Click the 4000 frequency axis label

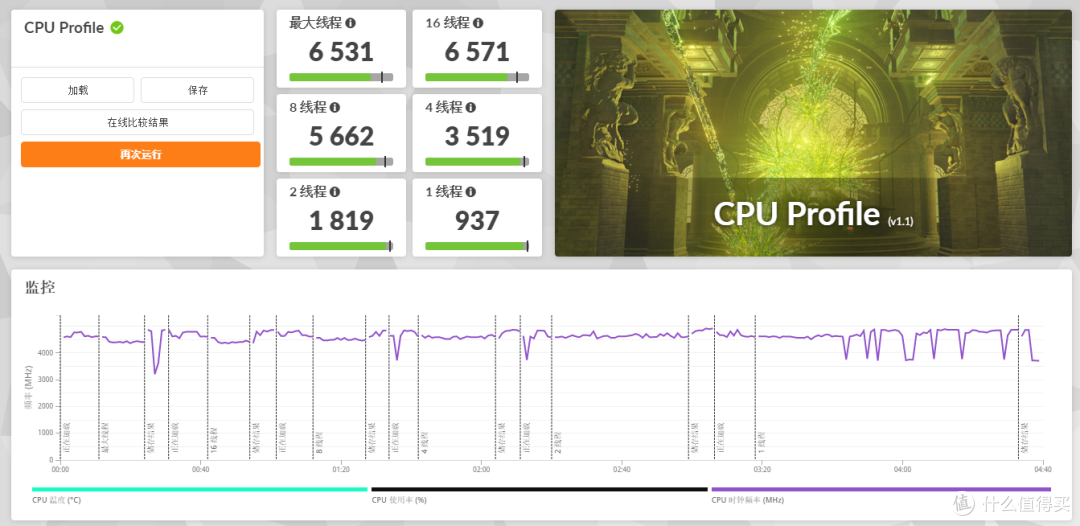pyautogui.click(x=47, y=353)
